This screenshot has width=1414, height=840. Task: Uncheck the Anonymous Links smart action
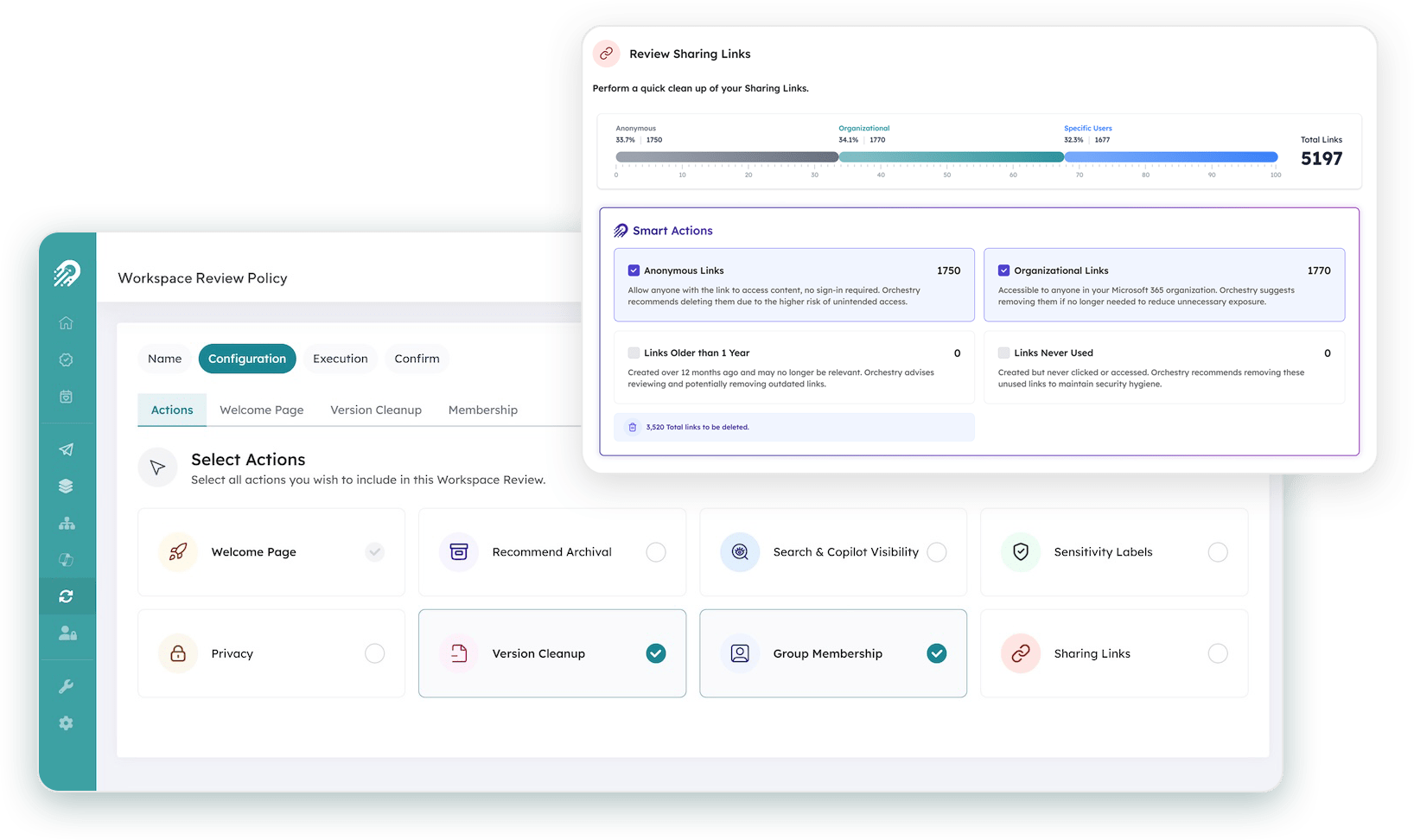click(634, 270)
